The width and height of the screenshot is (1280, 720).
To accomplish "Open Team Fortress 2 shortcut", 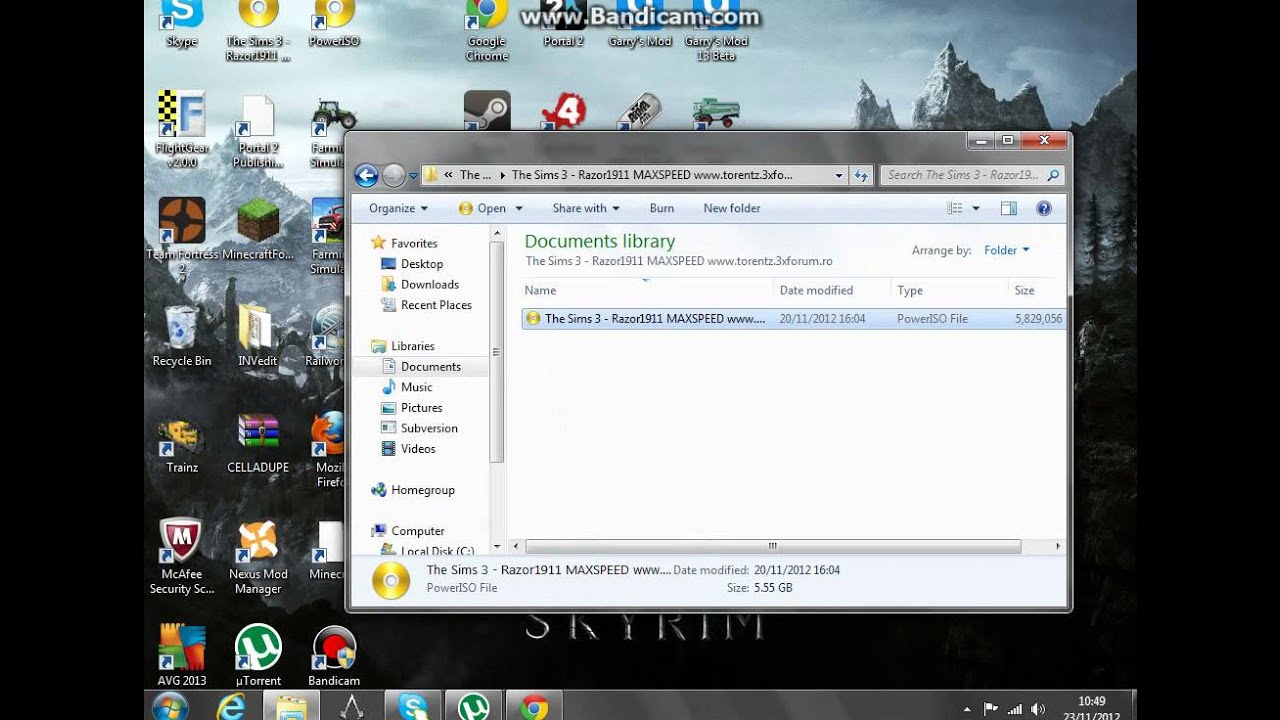I will 182,236.
